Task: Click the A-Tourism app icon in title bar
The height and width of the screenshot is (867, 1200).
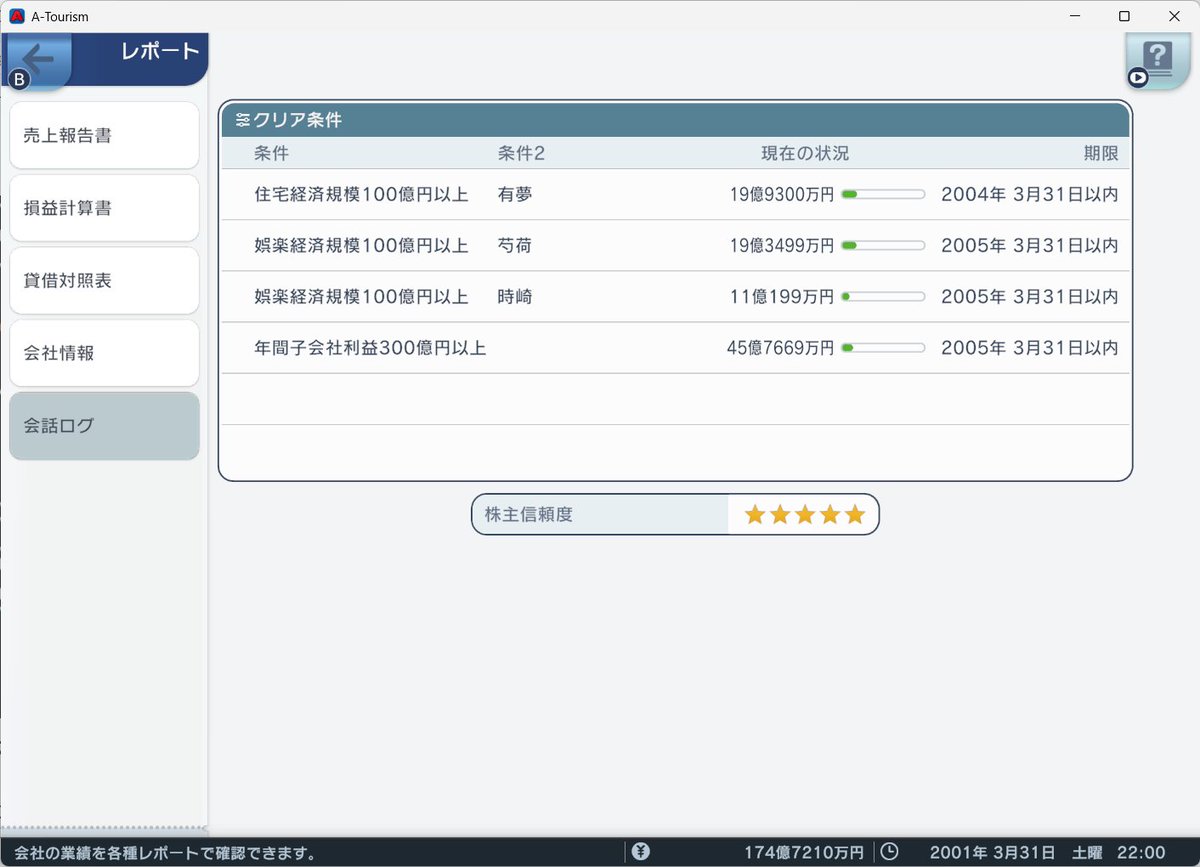Action: point(16,16)
